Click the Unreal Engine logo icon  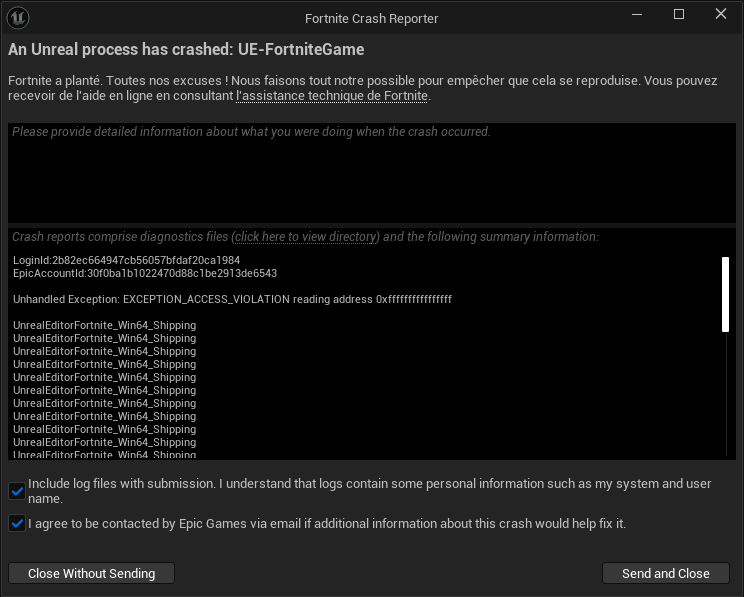point(18,18)
